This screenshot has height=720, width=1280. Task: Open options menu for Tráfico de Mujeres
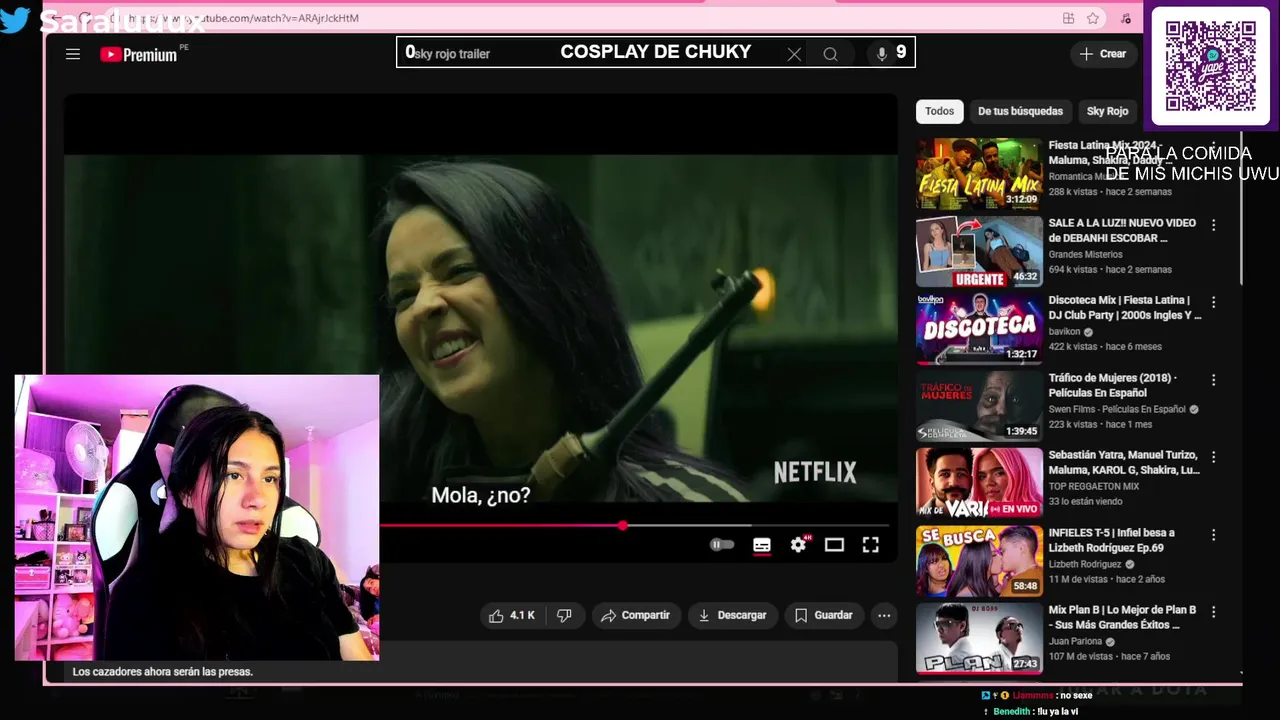coord(1213,380)
